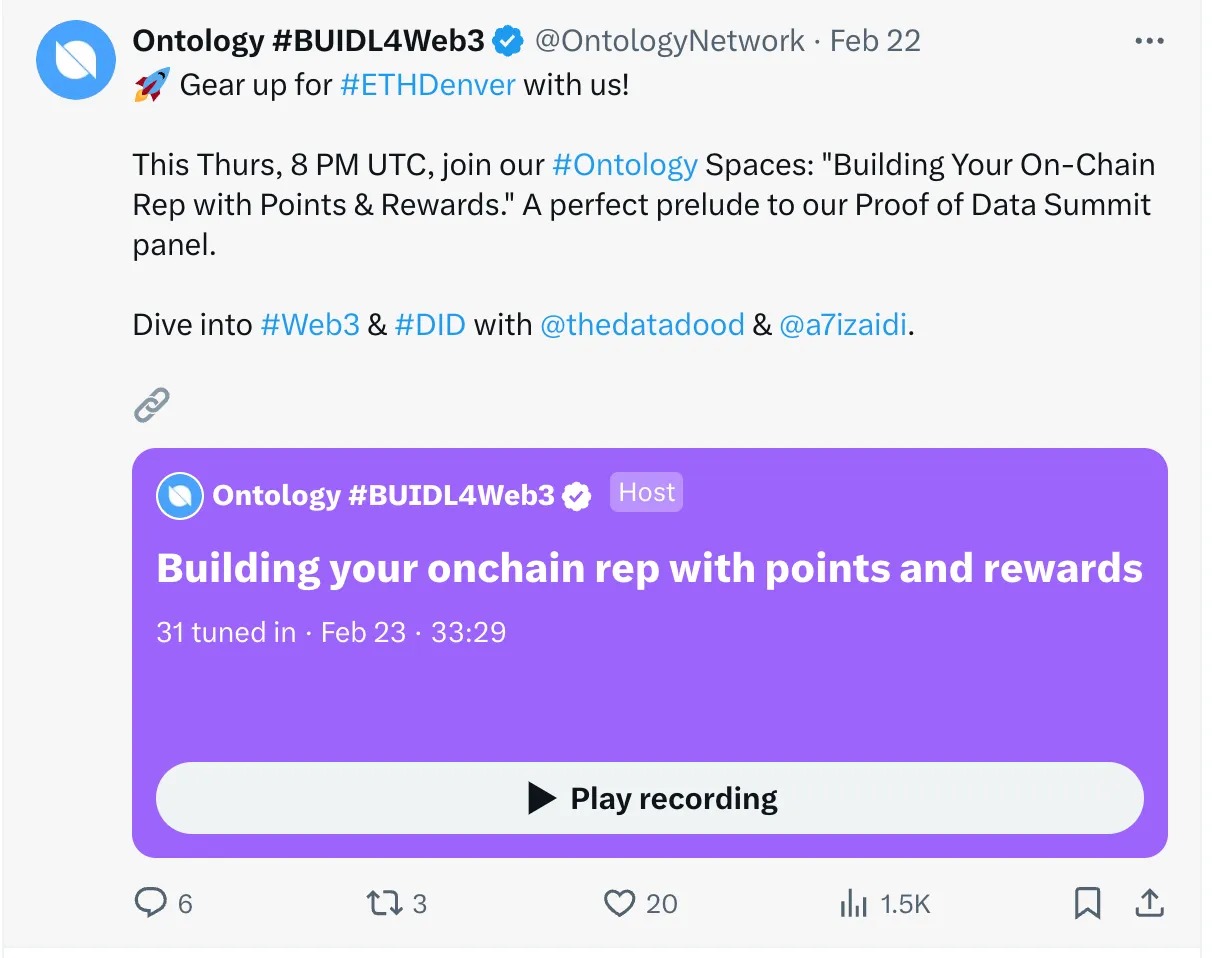
Task: Click the chain link icon
Action: click(151, 405)
